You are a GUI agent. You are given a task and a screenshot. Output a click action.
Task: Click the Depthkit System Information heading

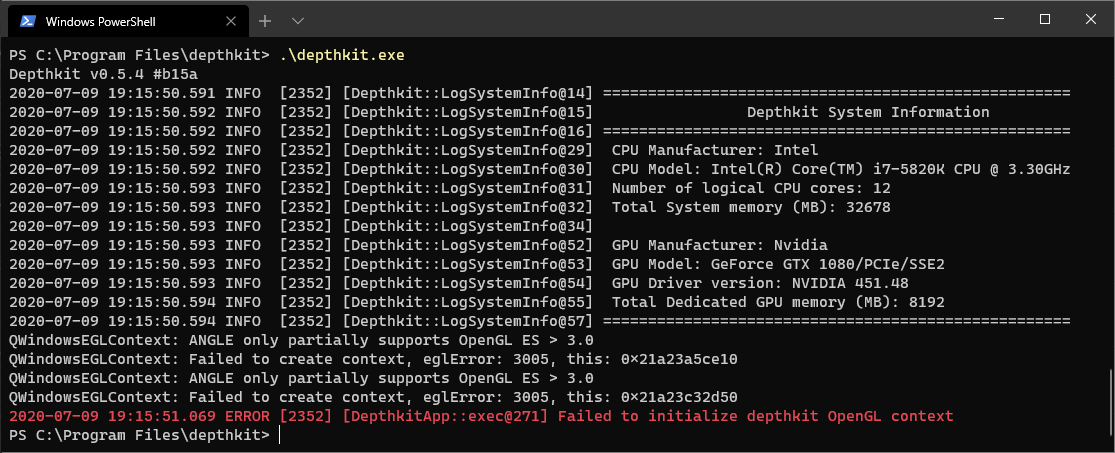point(867,112)
